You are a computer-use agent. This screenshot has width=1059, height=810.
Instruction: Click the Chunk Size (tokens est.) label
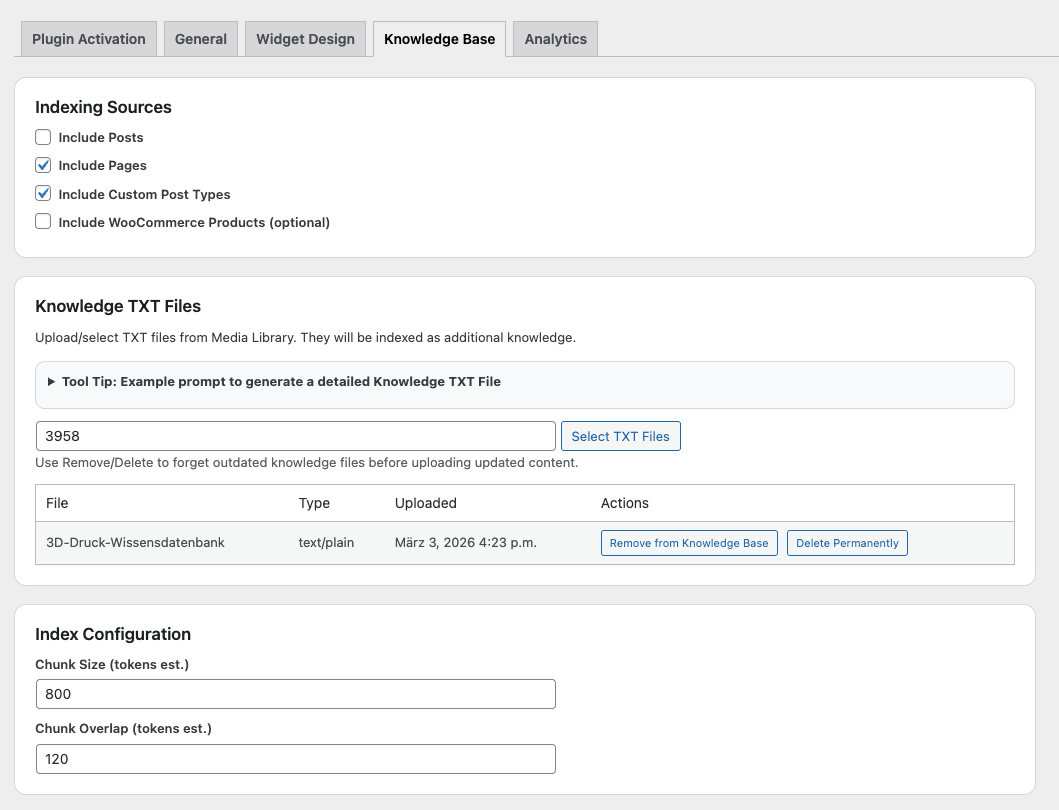click(x=112, y=665)
